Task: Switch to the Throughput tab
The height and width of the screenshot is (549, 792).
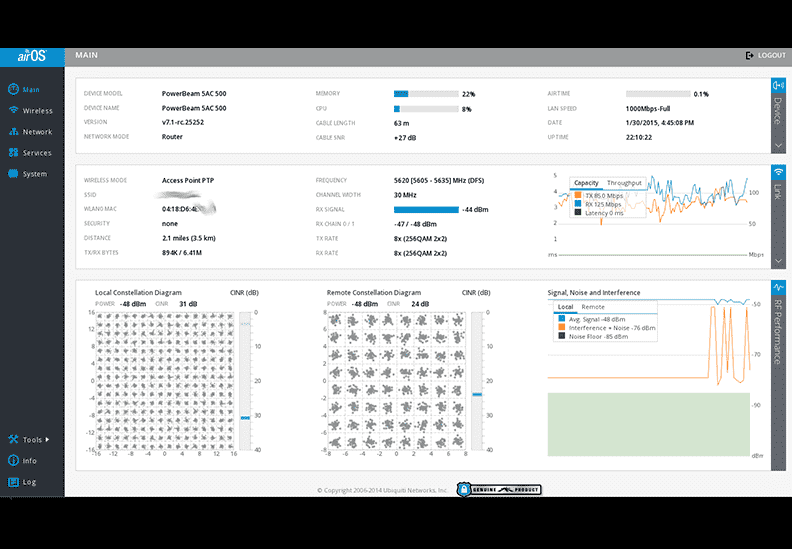Action: [x=625, y=183]
